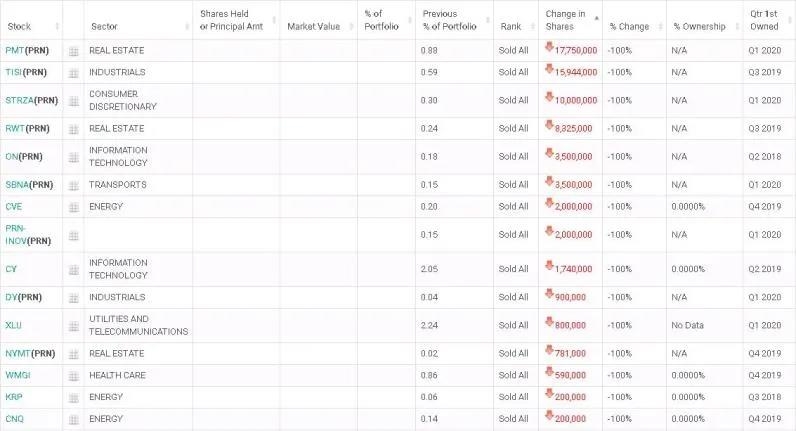Open the grid icon in the CY row
The width and height of the screenshot is (796, 431).
click(74, 269)
